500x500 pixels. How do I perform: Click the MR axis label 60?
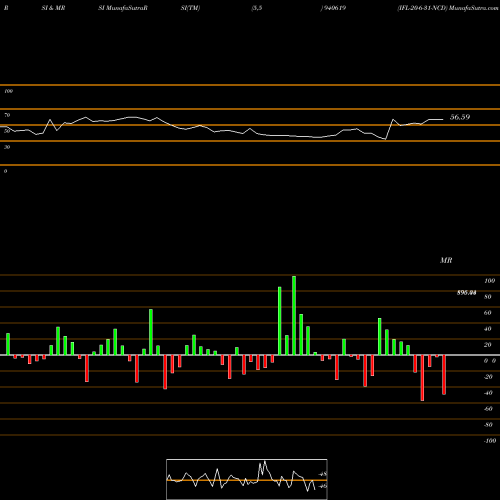tap(487, 313)
